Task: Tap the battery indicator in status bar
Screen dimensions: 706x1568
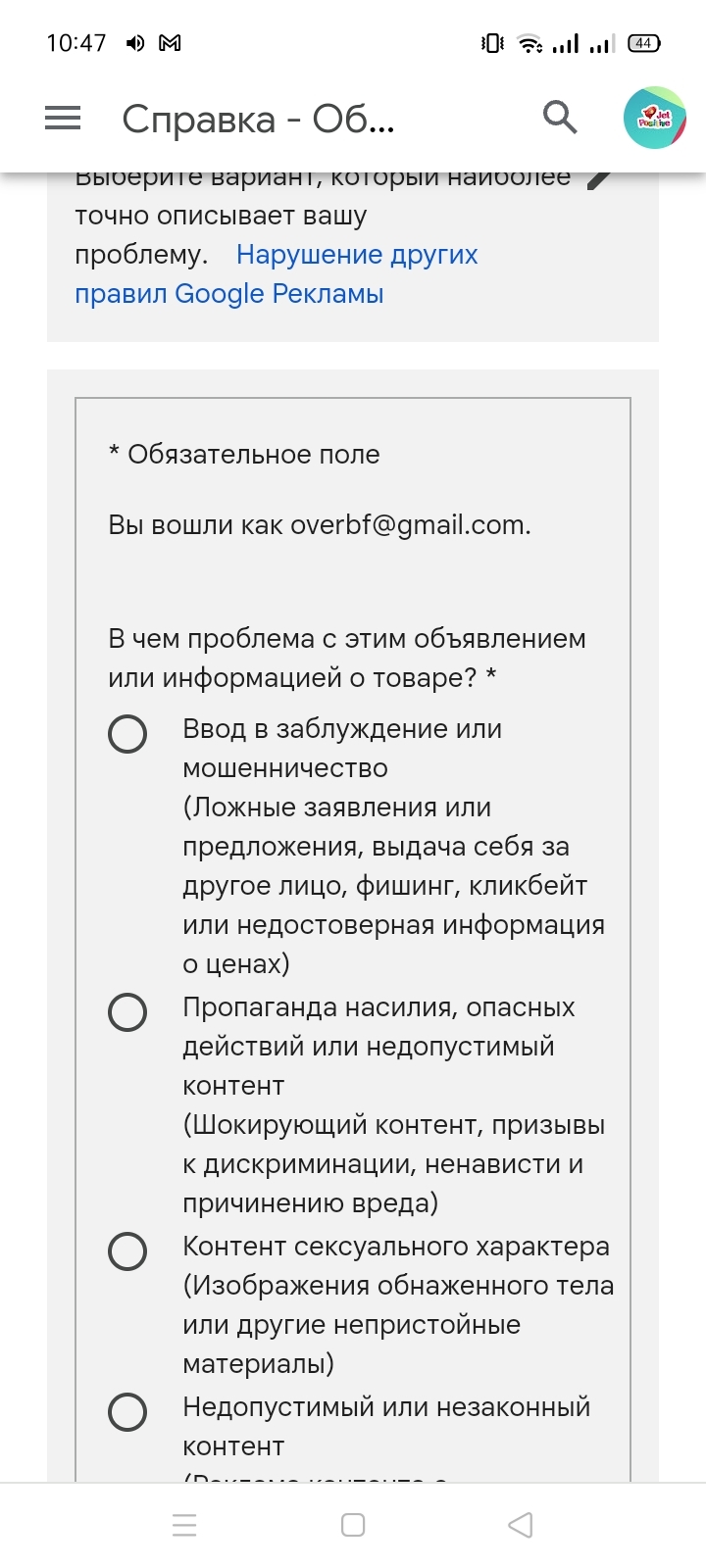Action: pyautogui.click(x=643, y=43)
